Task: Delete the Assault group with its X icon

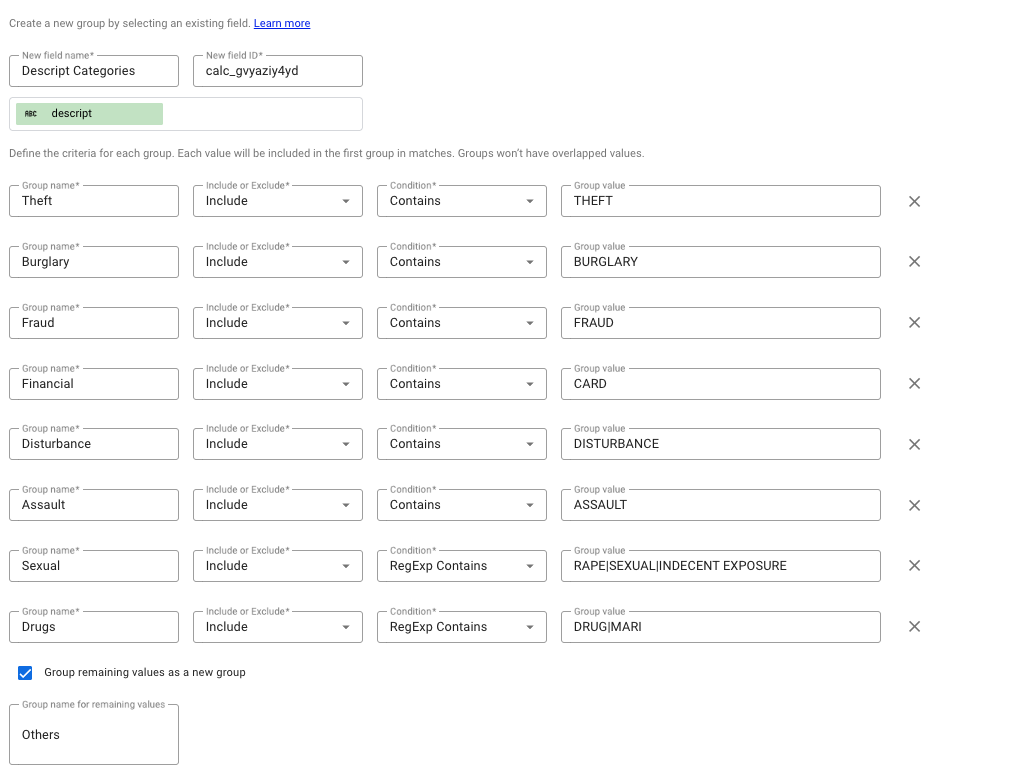Action: click(x=914, y=505)
